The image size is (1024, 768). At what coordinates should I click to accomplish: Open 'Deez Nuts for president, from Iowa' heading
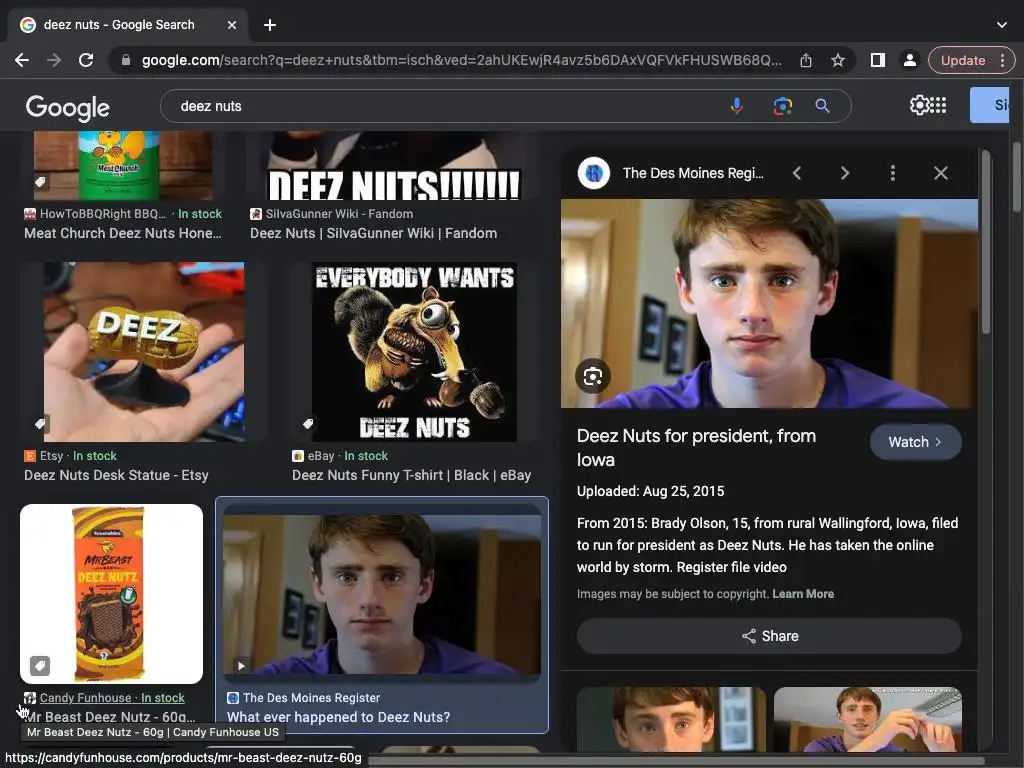click(696, 448)
